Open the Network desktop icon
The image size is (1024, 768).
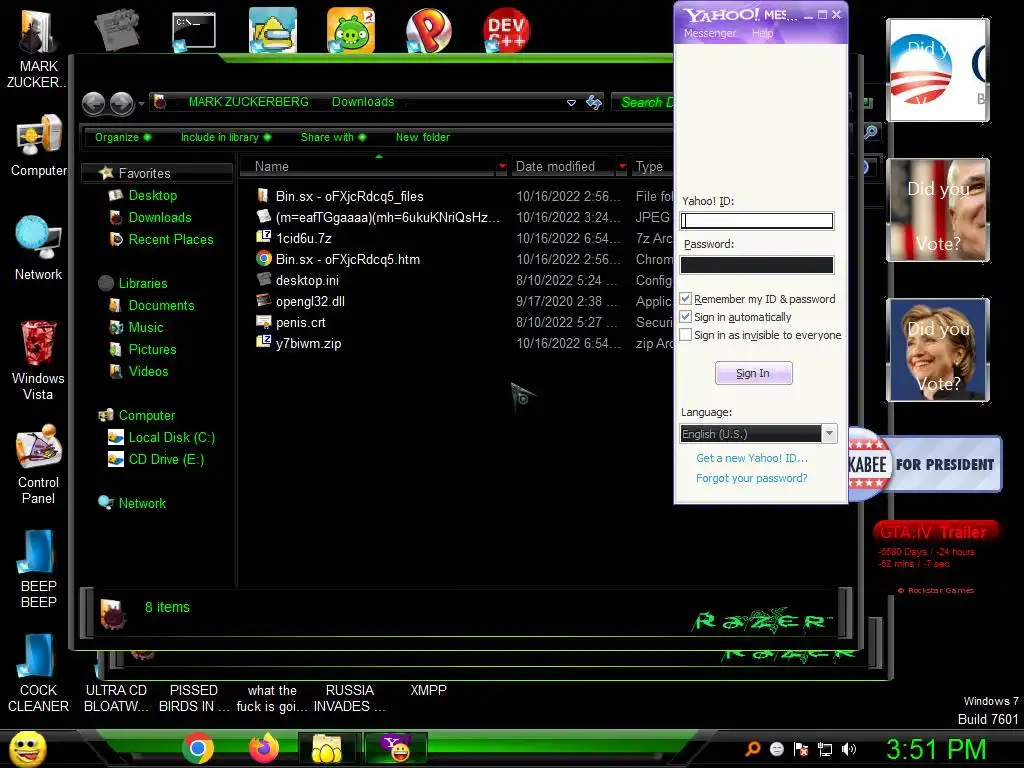39,248
